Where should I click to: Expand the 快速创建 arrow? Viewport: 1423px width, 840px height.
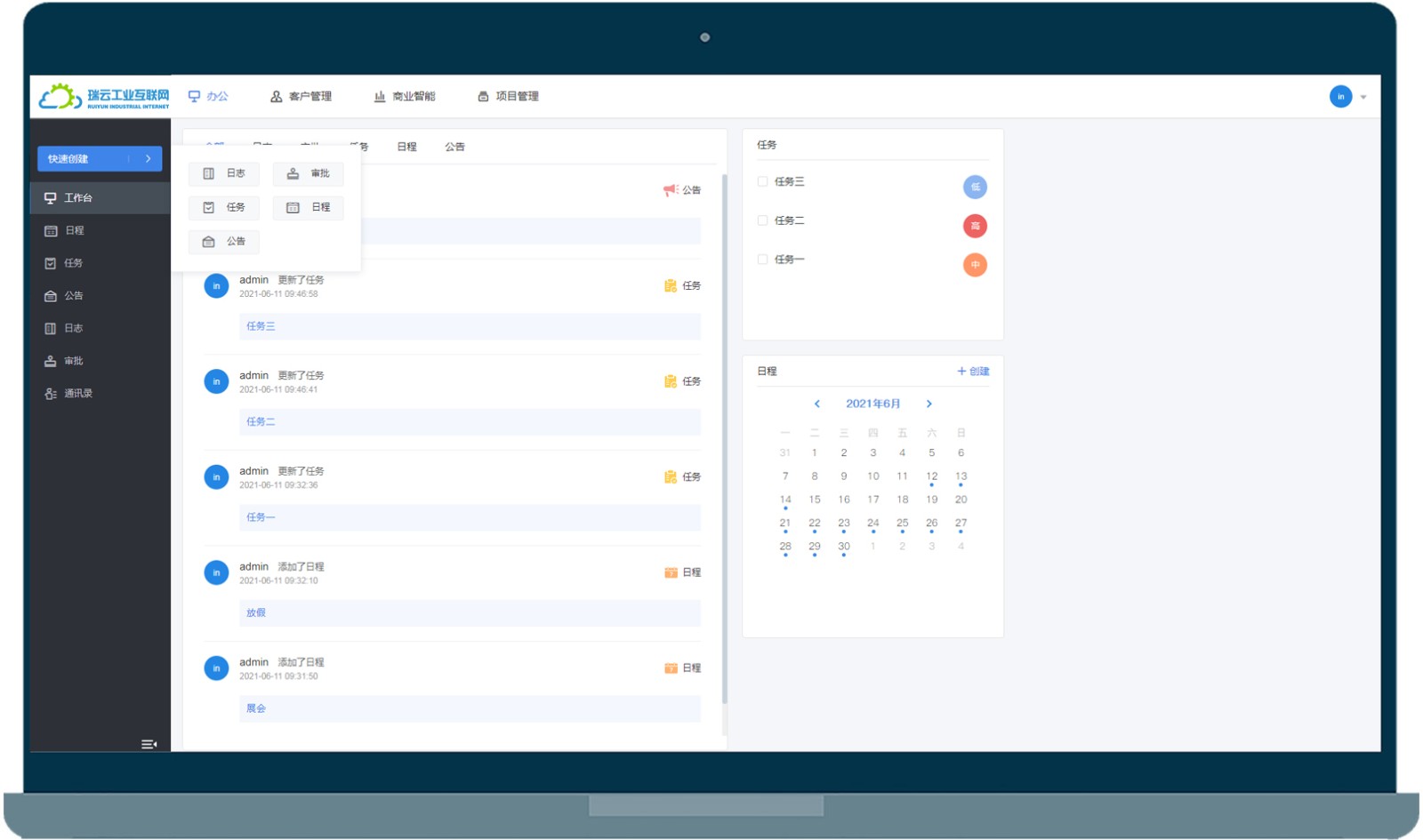coord(148,158)
